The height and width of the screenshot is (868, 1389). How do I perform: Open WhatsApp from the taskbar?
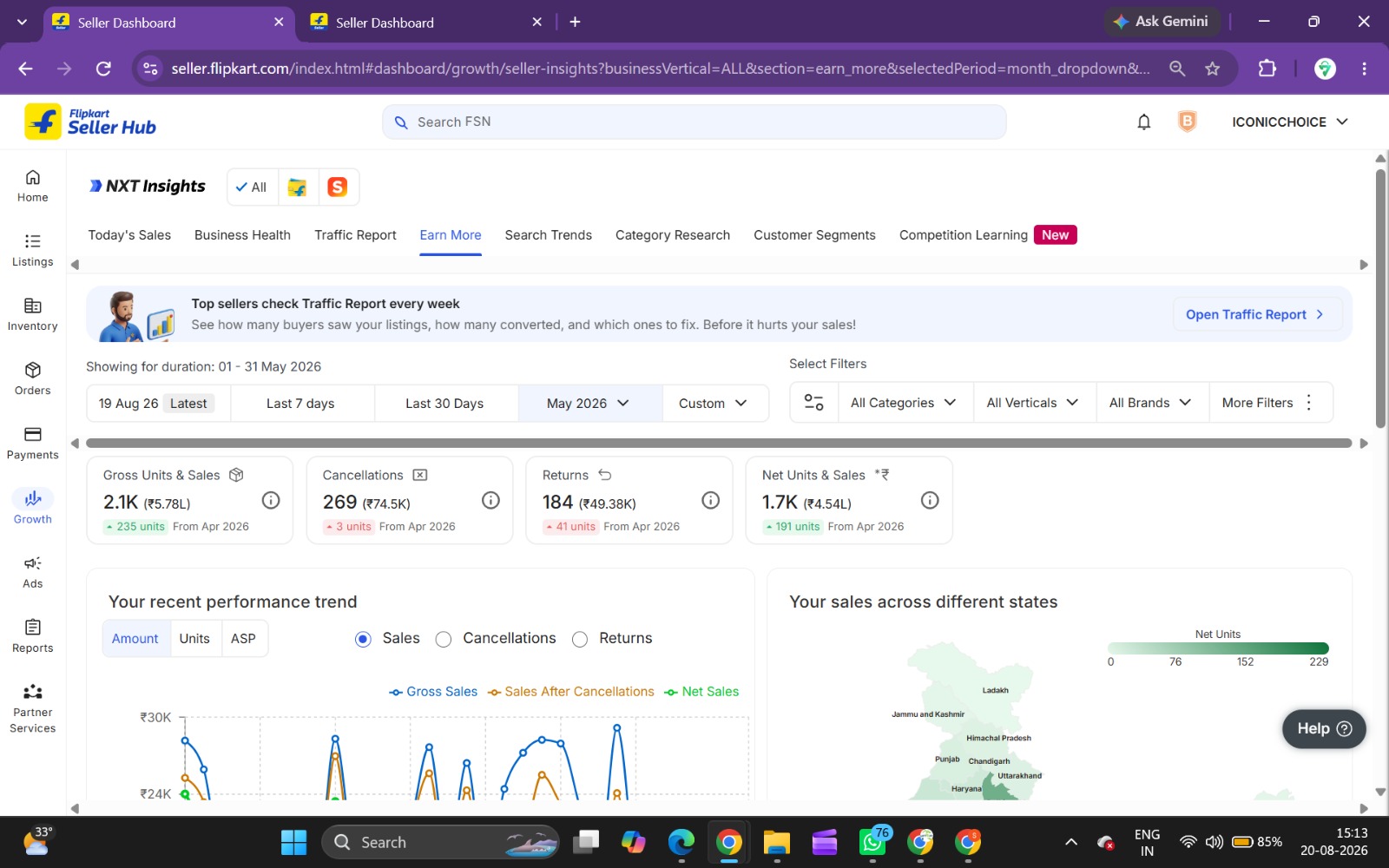click(x=872, y=841)
